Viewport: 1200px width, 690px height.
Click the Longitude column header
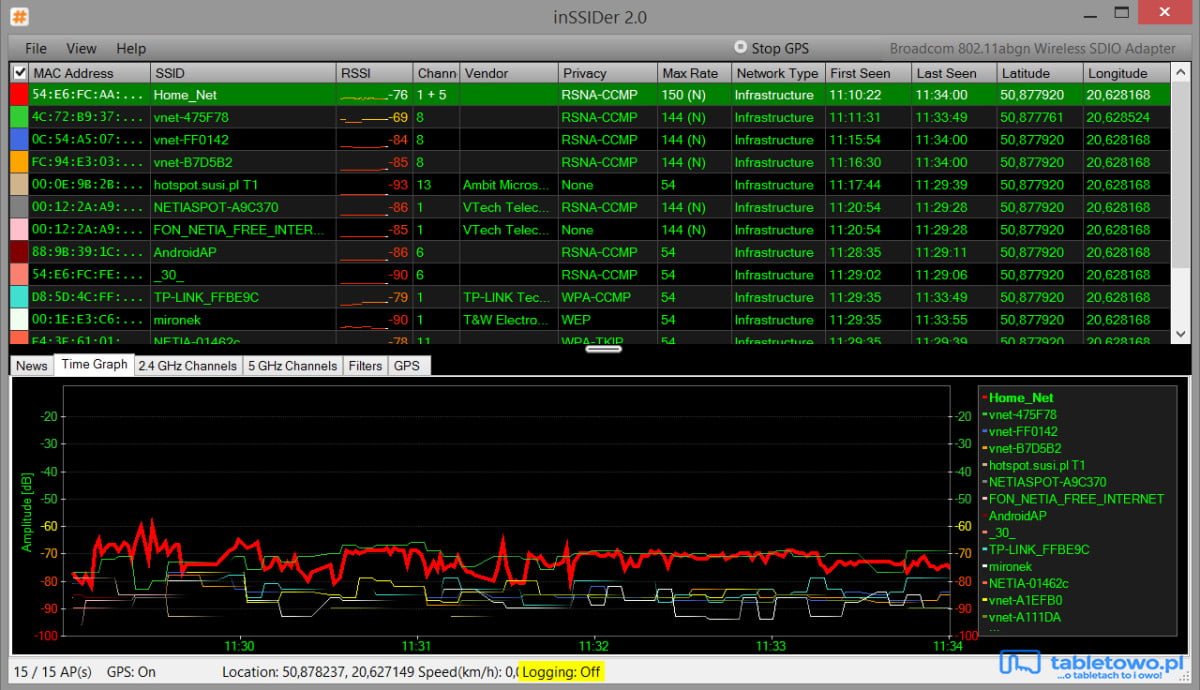(1127, 73)
